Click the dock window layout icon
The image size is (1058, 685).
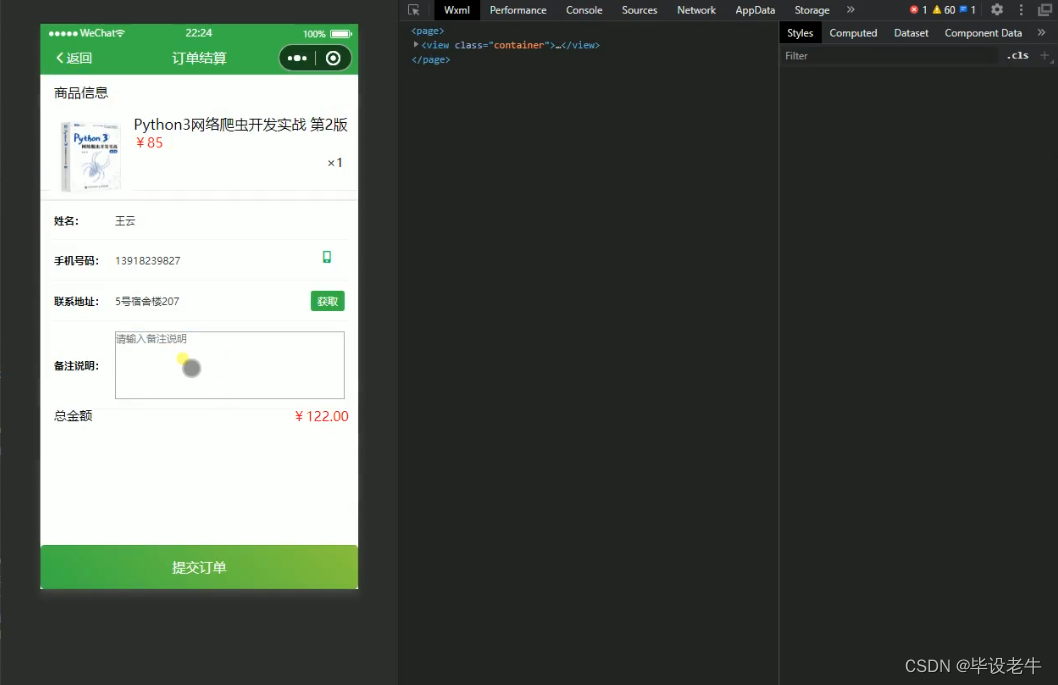[1045, 9]
